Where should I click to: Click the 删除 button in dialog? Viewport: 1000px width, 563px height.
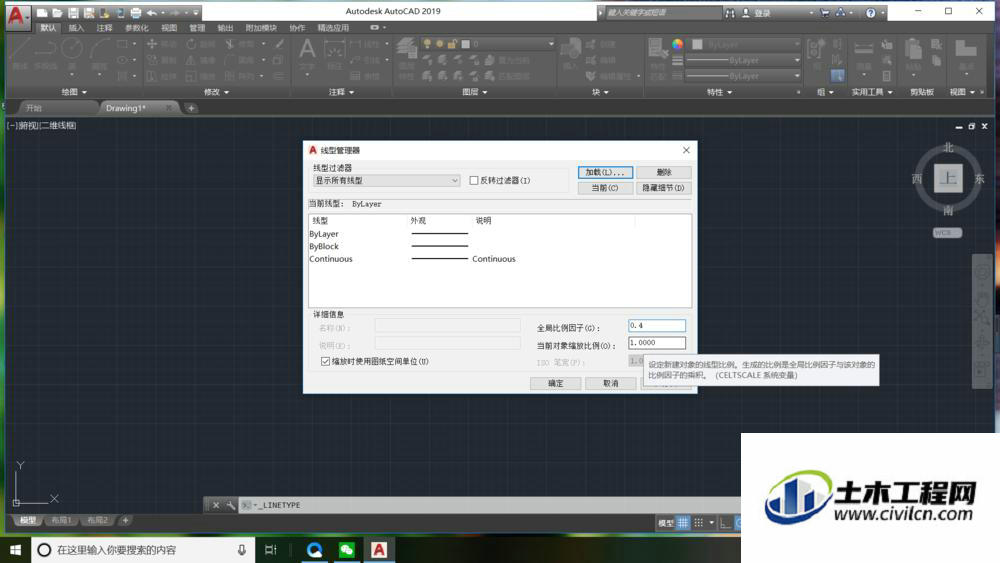(664, 172)
